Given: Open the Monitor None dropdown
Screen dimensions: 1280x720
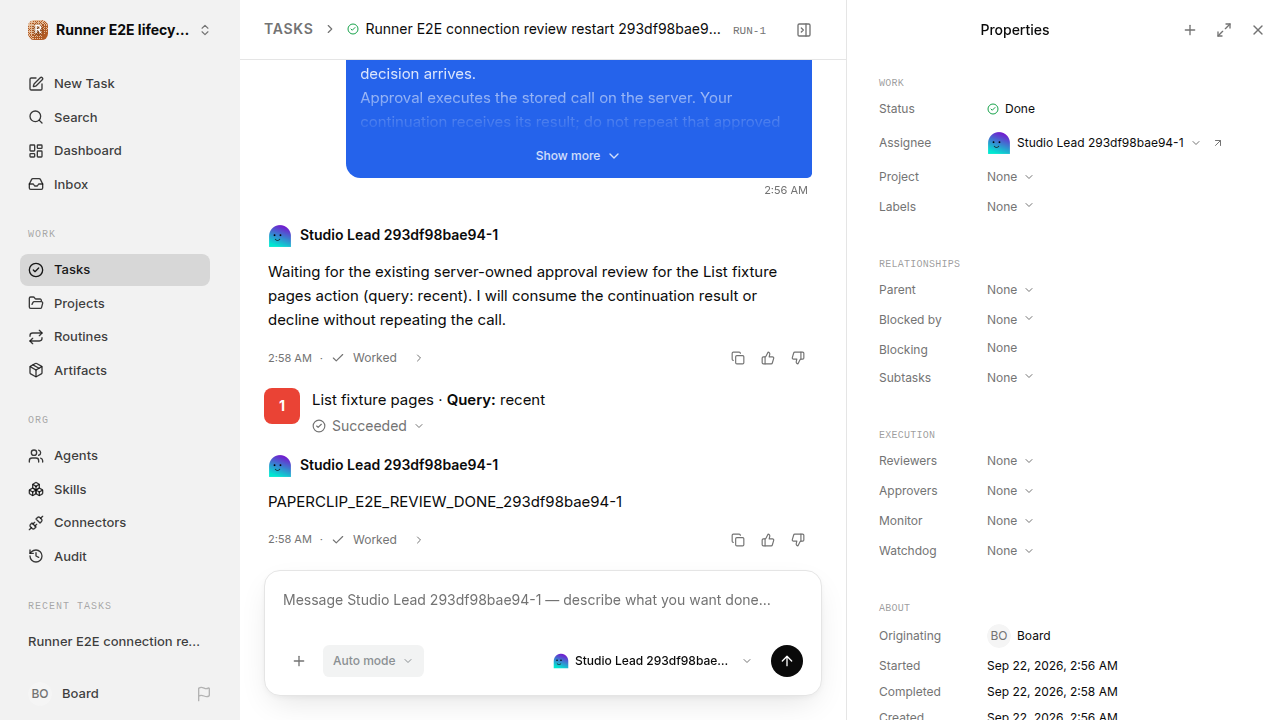Looking at the screenshot, I should pyautogui.click(x=1010, y=521).
